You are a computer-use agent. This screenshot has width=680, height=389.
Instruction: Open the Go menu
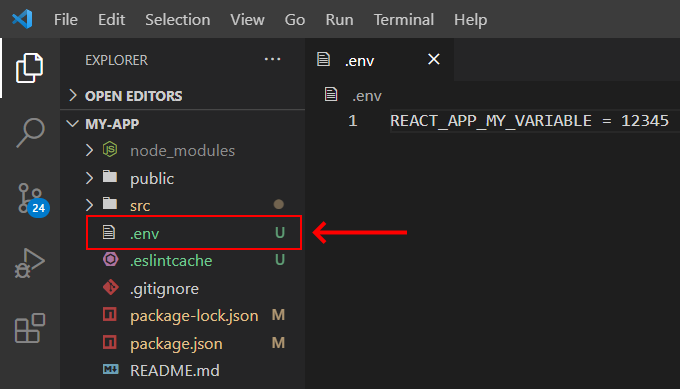coord(295,20)
